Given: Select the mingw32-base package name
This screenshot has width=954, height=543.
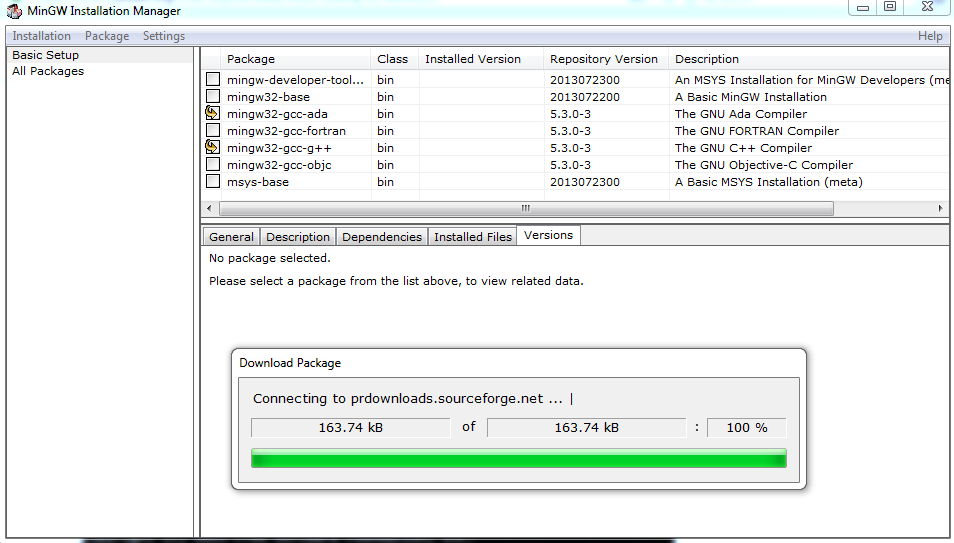Looking at the screenshot, I should click(268, 97).
